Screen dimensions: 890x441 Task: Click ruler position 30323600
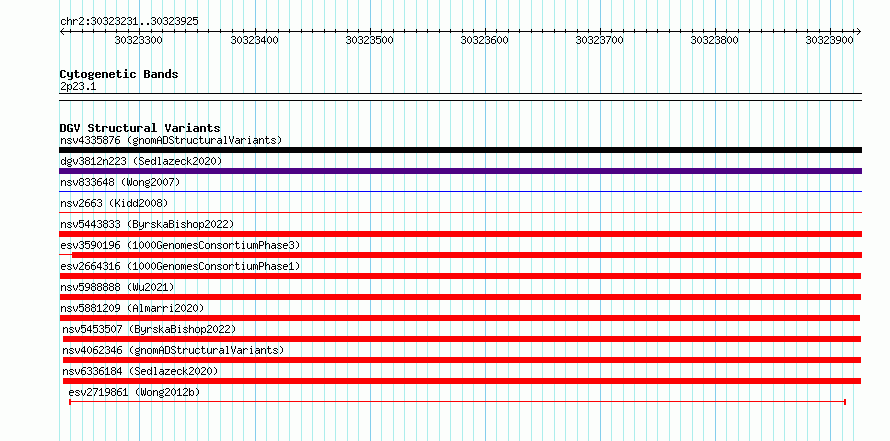click(x=485, y=40)
